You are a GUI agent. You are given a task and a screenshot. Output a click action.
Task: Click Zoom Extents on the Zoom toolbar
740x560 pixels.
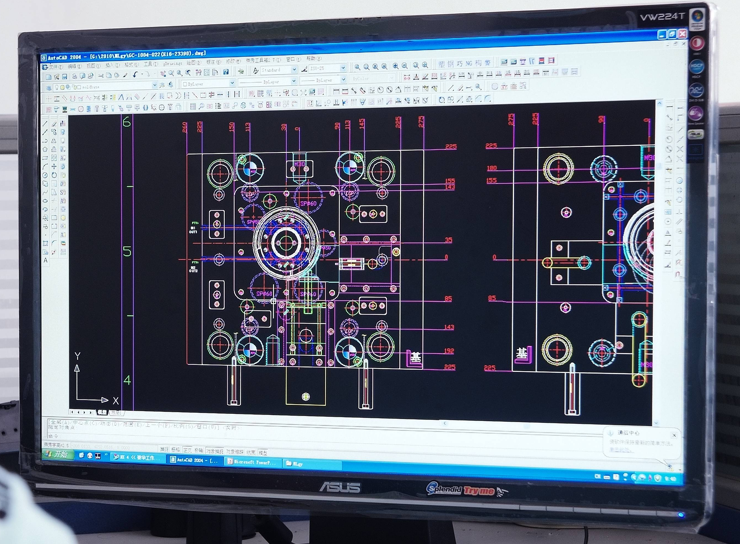pyautogui.click(x=425, y=66)
